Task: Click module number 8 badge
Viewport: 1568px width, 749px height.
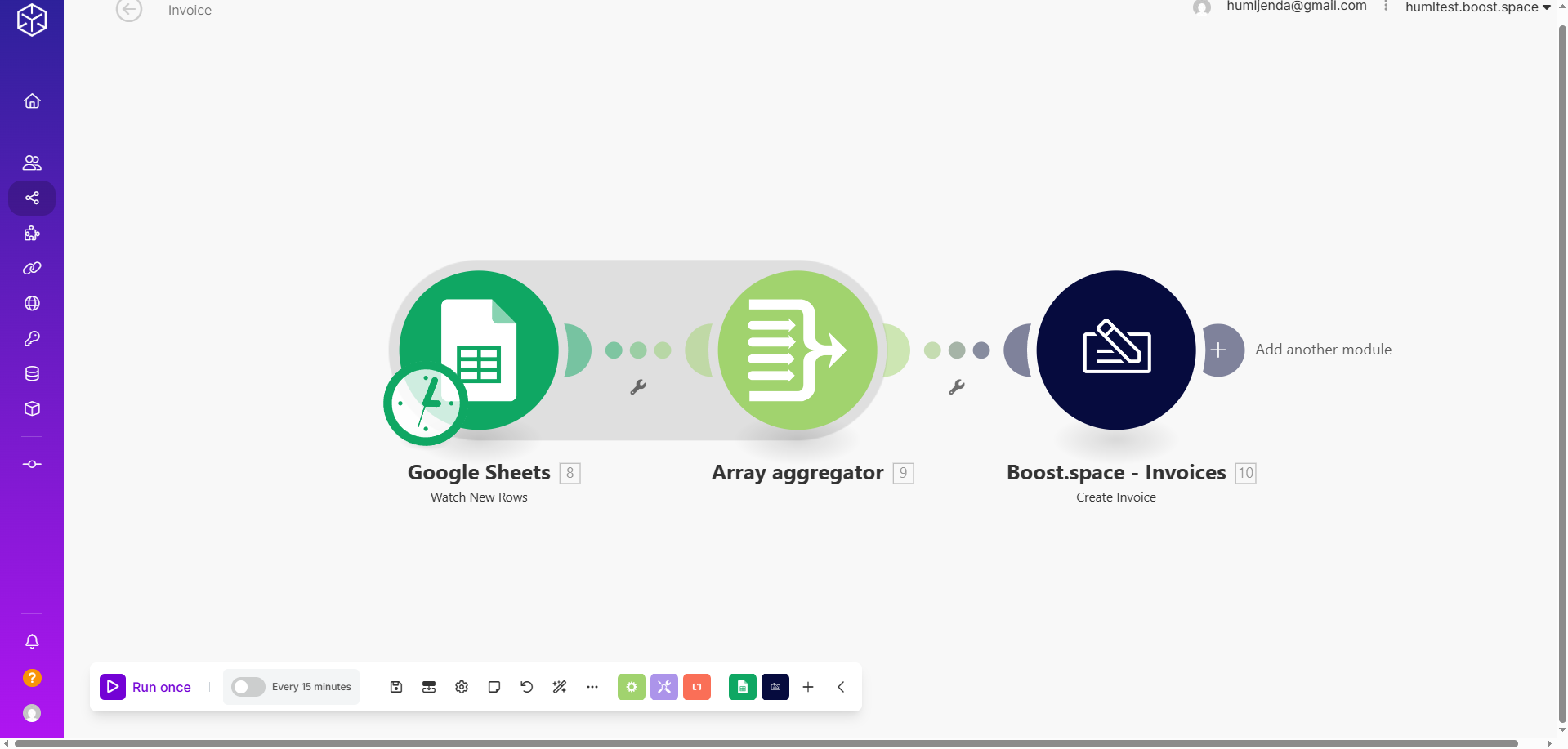Action: coord(570,473)
